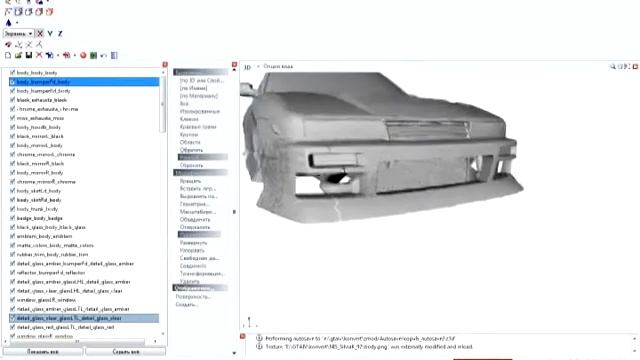Open the Экранные axis coordinate dropdown

pyautogui.click(x=18, y=33)
